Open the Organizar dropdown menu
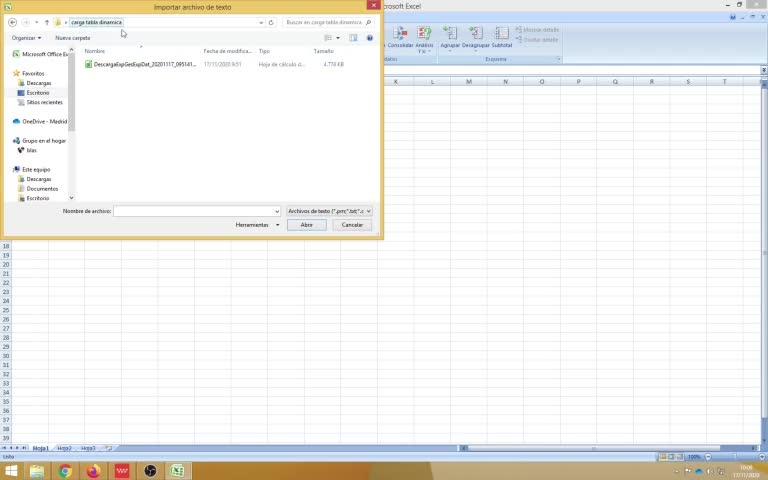768x480 pixels. click(x=26, y=38)
